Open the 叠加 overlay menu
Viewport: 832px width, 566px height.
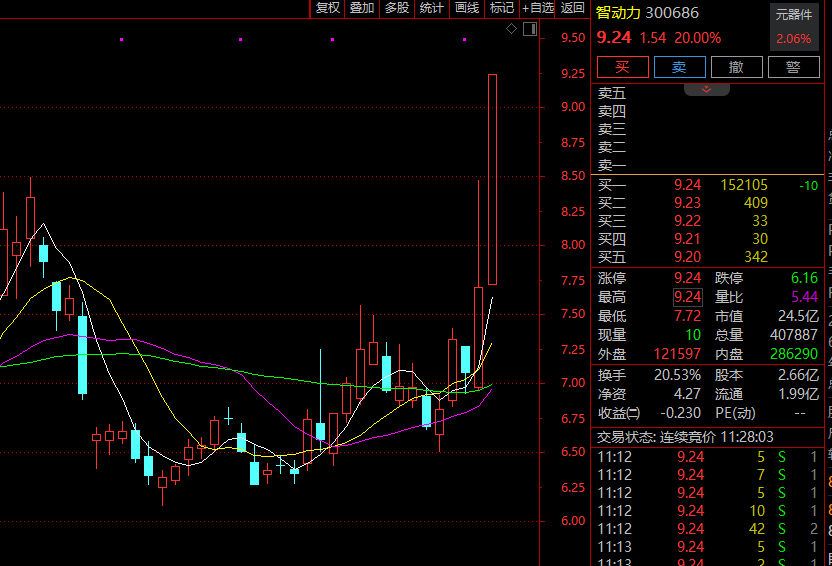(362, 8)
